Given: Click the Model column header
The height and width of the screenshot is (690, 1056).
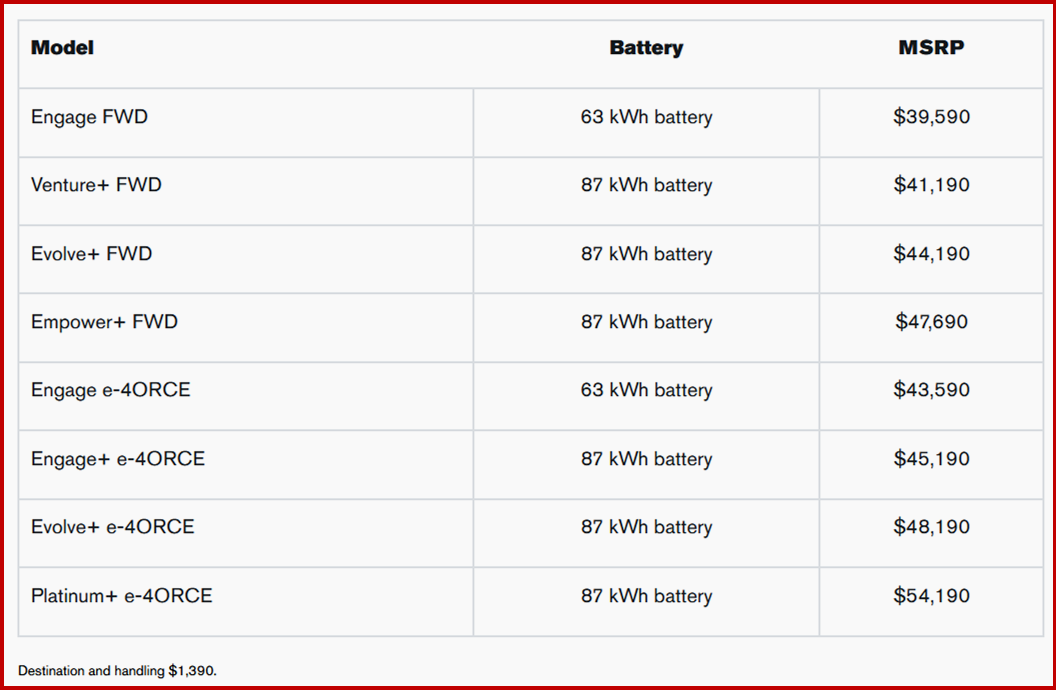Looking at the screenshot, I should [62, 47].
